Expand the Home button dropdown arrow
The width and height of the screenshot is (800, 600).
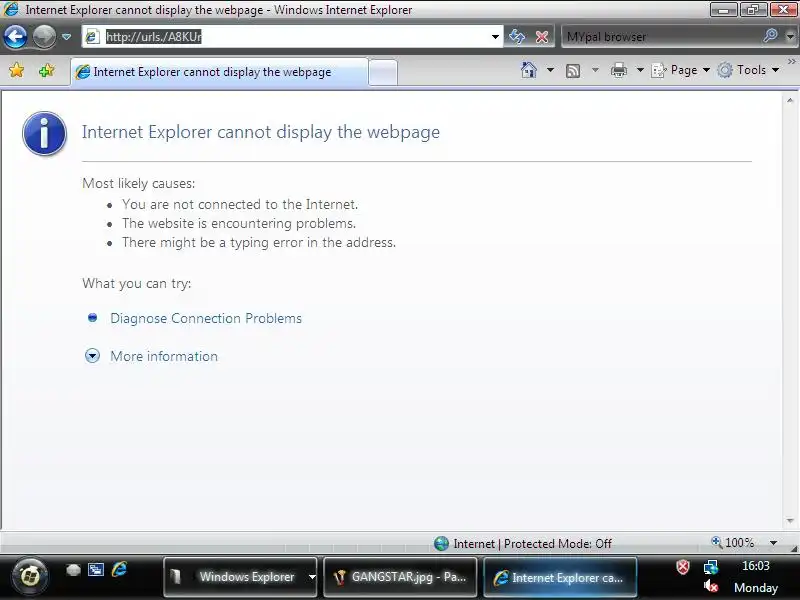click(551, 70)
